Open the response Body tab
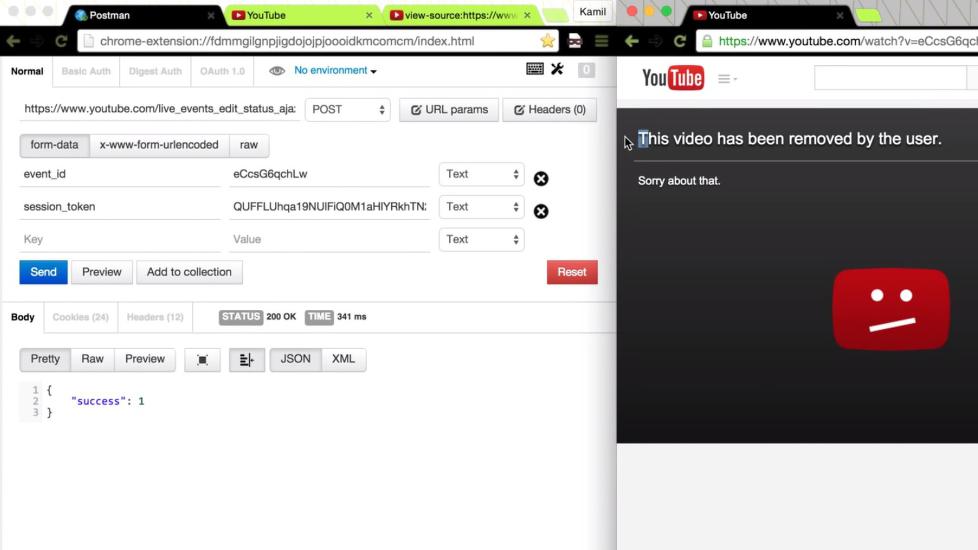Image resolution: width=978 pixels, height=550 pixels. (22, 317)
